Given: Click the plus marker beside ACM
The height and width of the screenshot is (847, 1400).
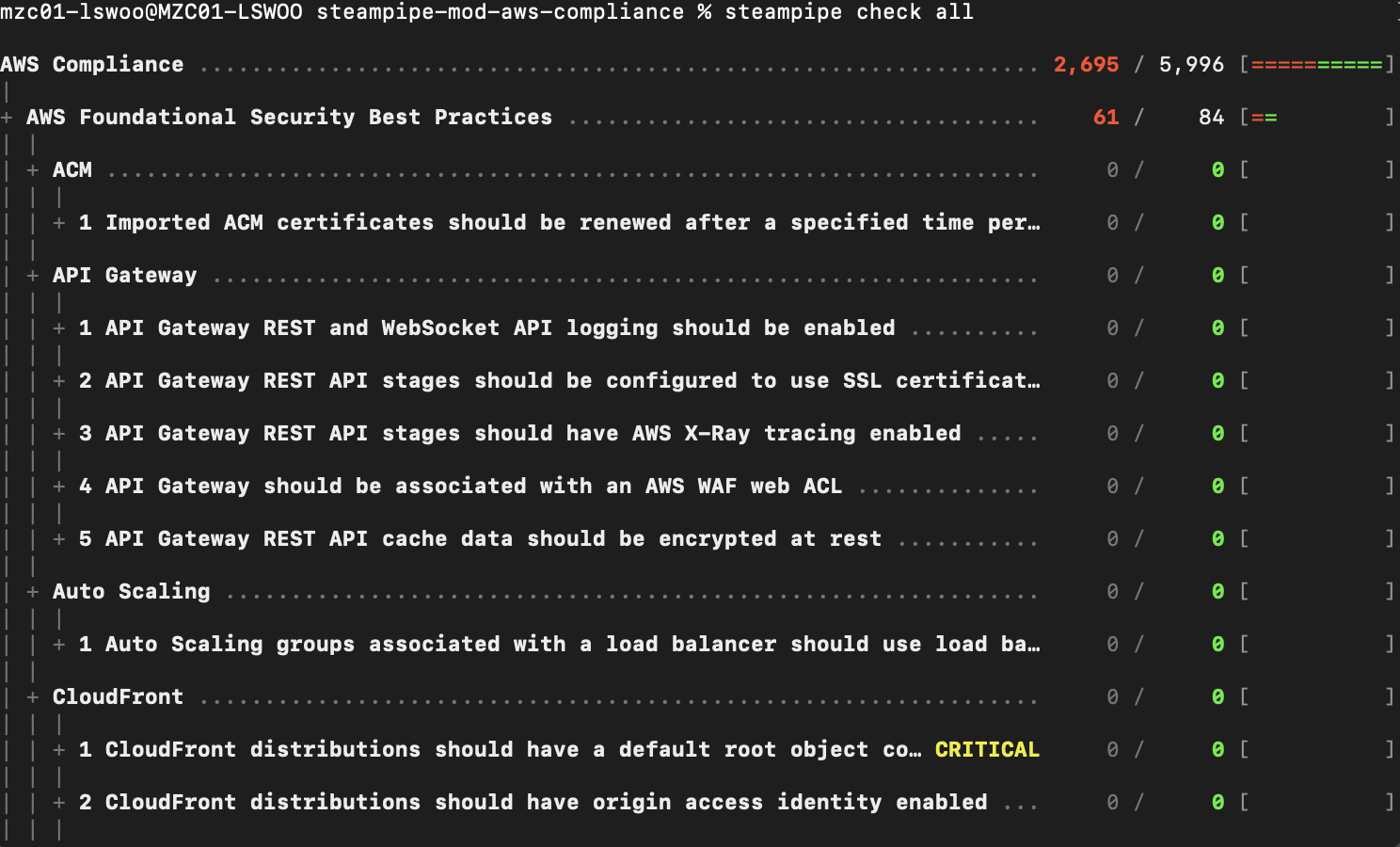Looking at the screenshot, I should click(33, 170).
